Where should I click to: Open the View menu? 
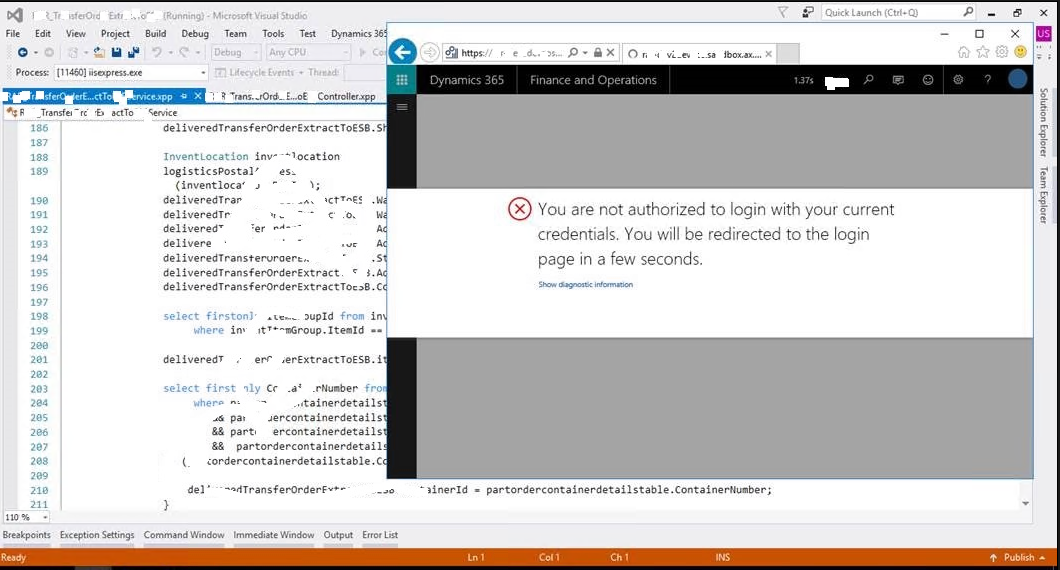76,33
